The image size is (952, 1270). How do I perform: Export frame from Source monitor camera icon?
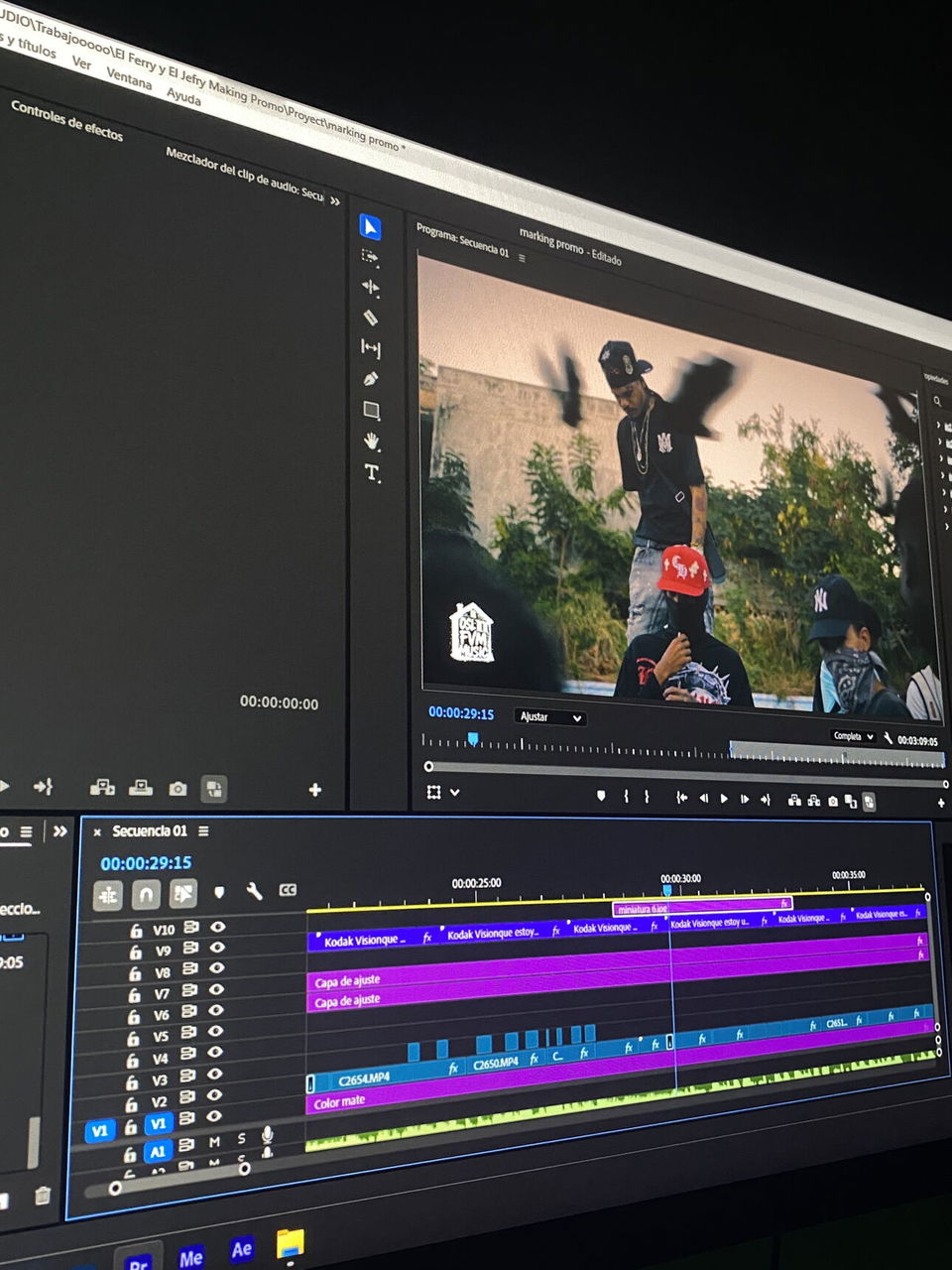click(178, 789)
